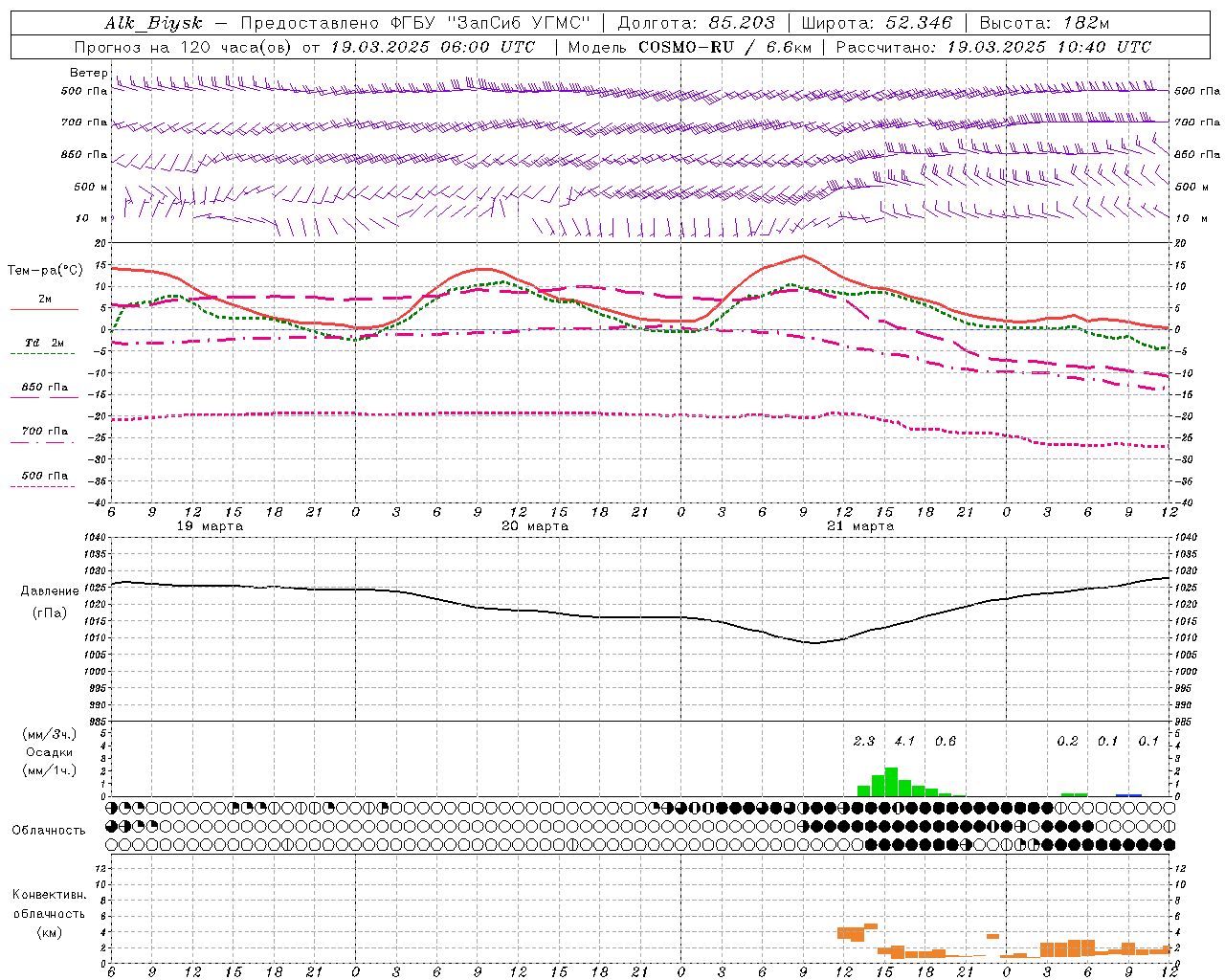Click the 'Осадки' precipitation label
1225x980 pixels.
click(x=50, y=752)
